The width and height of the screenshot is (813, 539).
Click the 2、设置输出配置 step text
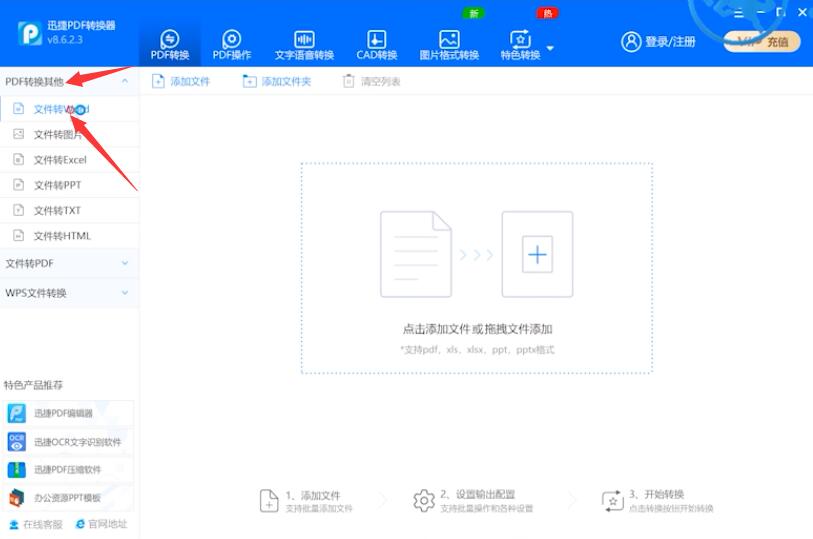click(x=478, y=494)
